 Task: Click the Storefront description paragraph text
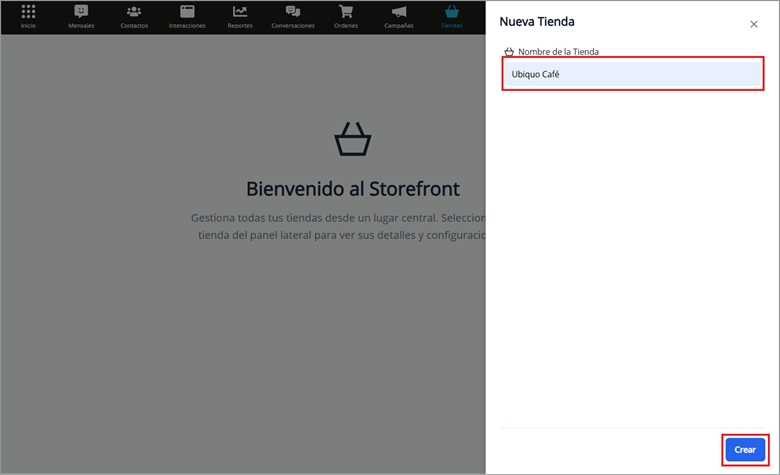[x=340, y=226]
